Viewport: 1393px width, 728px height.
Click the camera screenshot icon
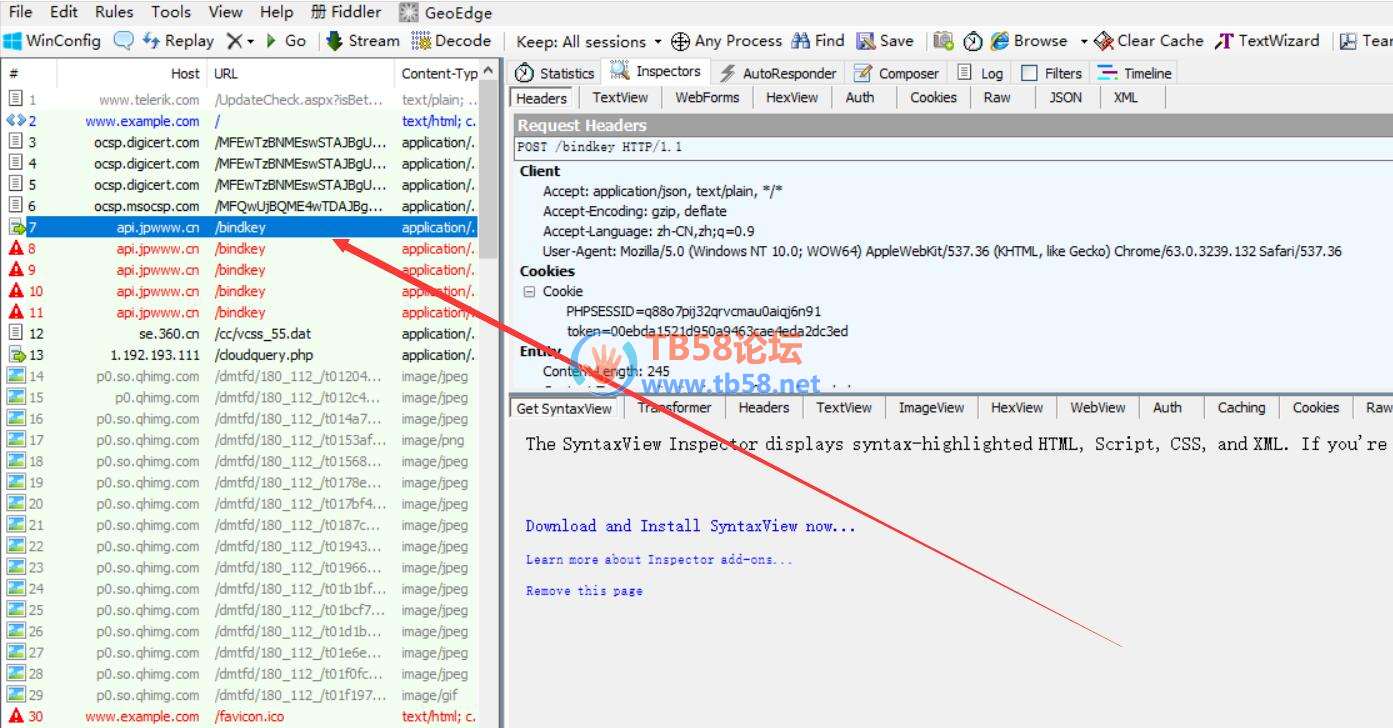pyautogui.click(x=943, y=41)
